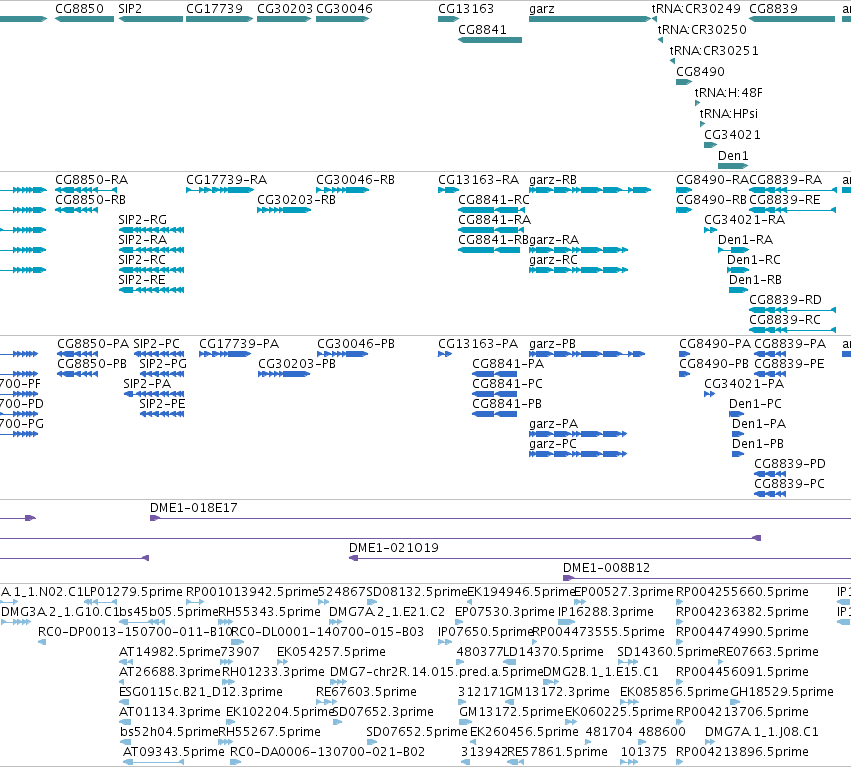Select the Den1 gene bar
The image size is (851, 767).
tap(733, 166)
